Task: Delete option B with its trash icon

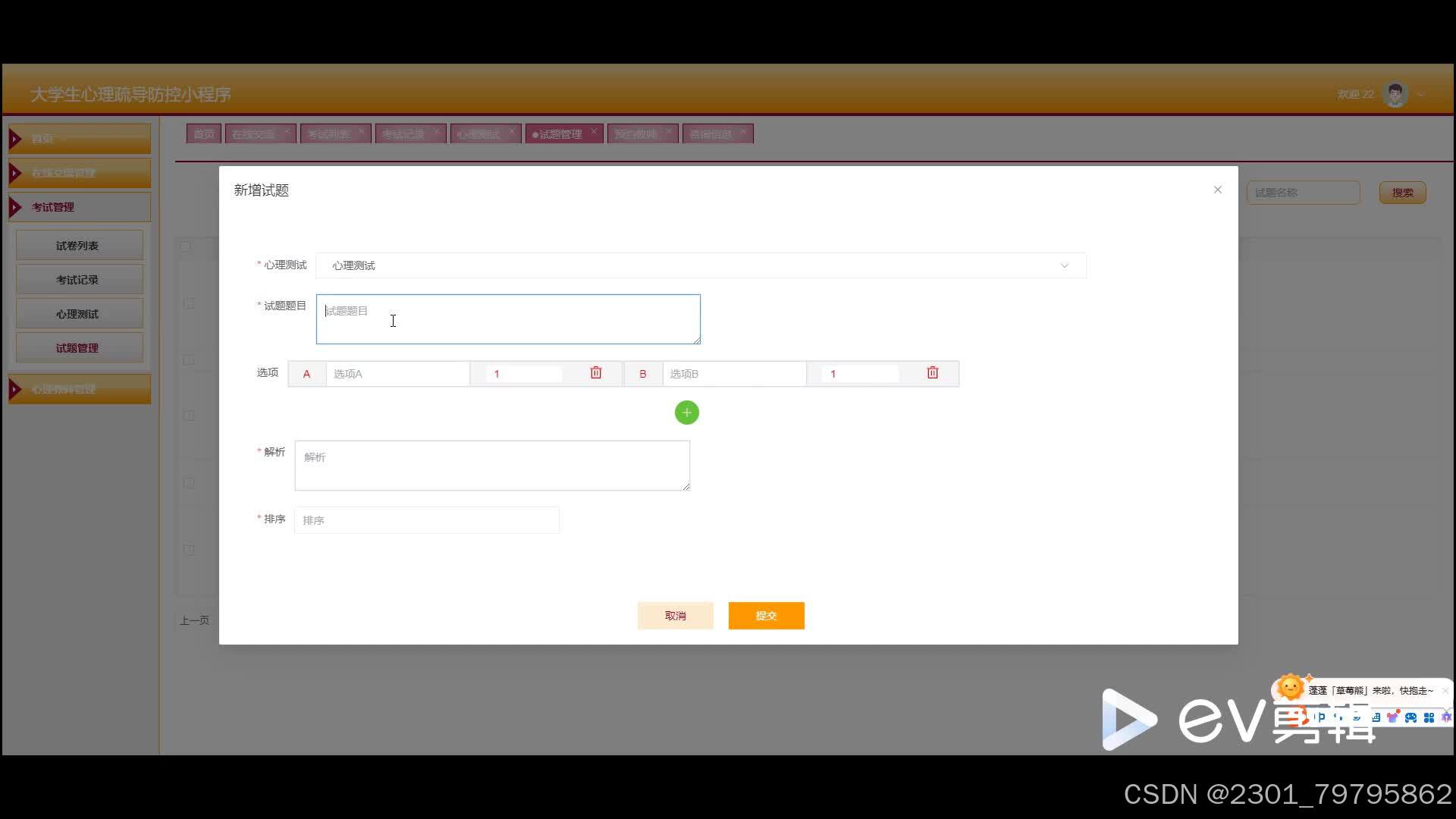Action: click(x=932, y=373)
